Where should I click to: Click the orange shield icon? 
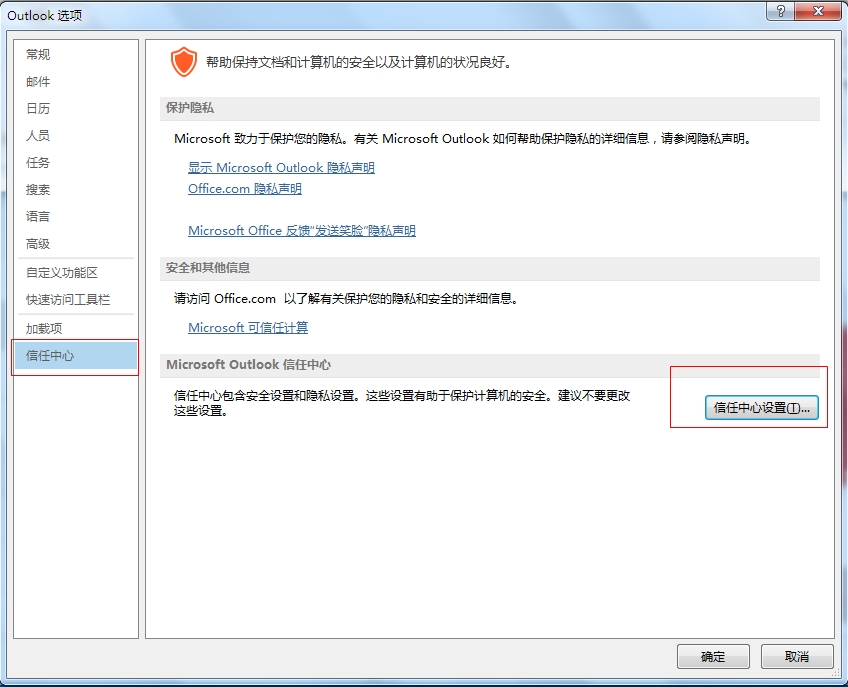coord(184,62)
